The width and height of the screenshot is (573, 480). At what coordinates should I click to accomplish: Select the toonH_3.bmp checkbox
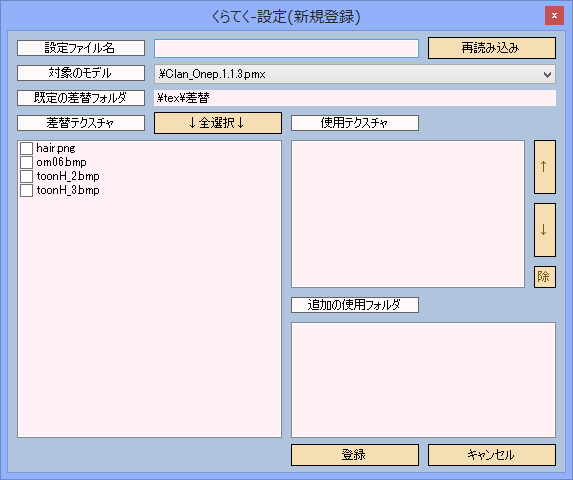click(26, 190)
